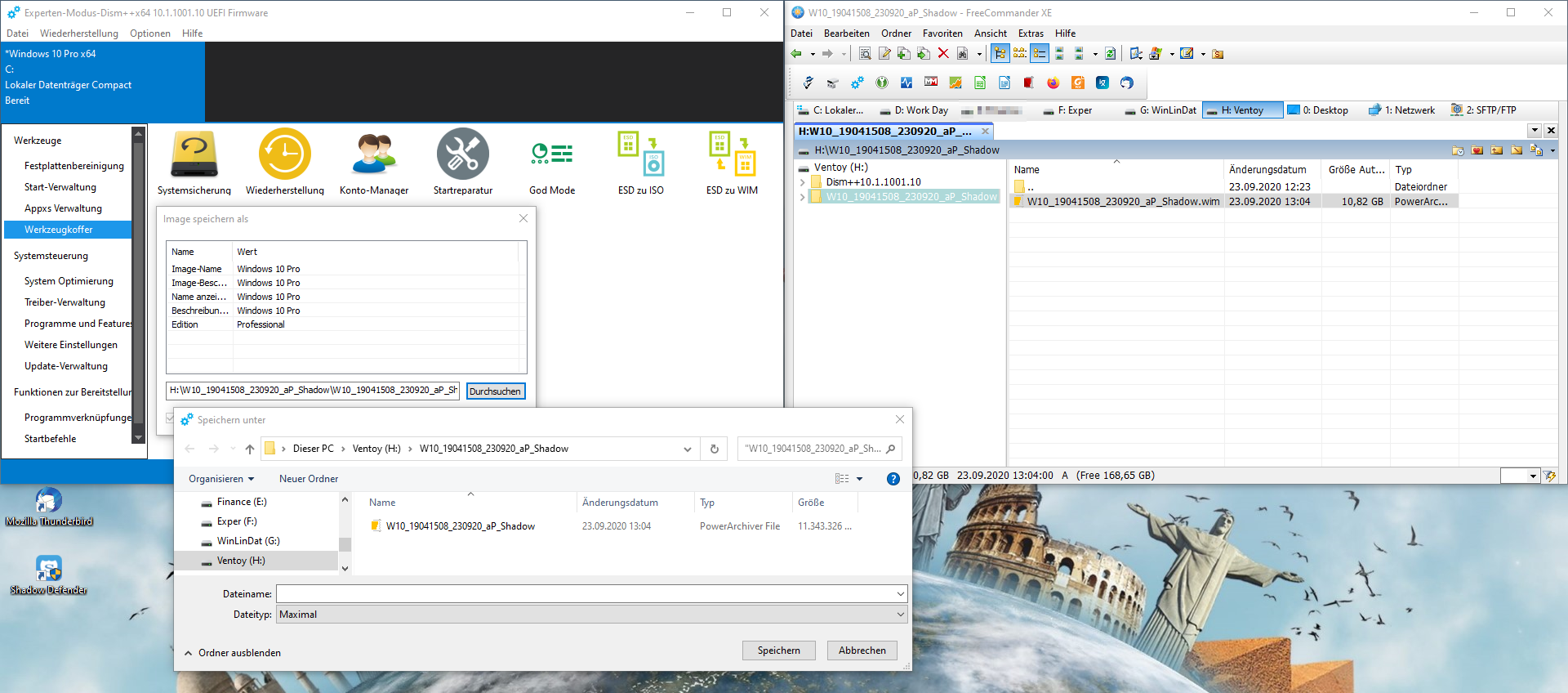Close the Image speichern als dialog
Screen dimensions: 1568x693
(523, 218)
